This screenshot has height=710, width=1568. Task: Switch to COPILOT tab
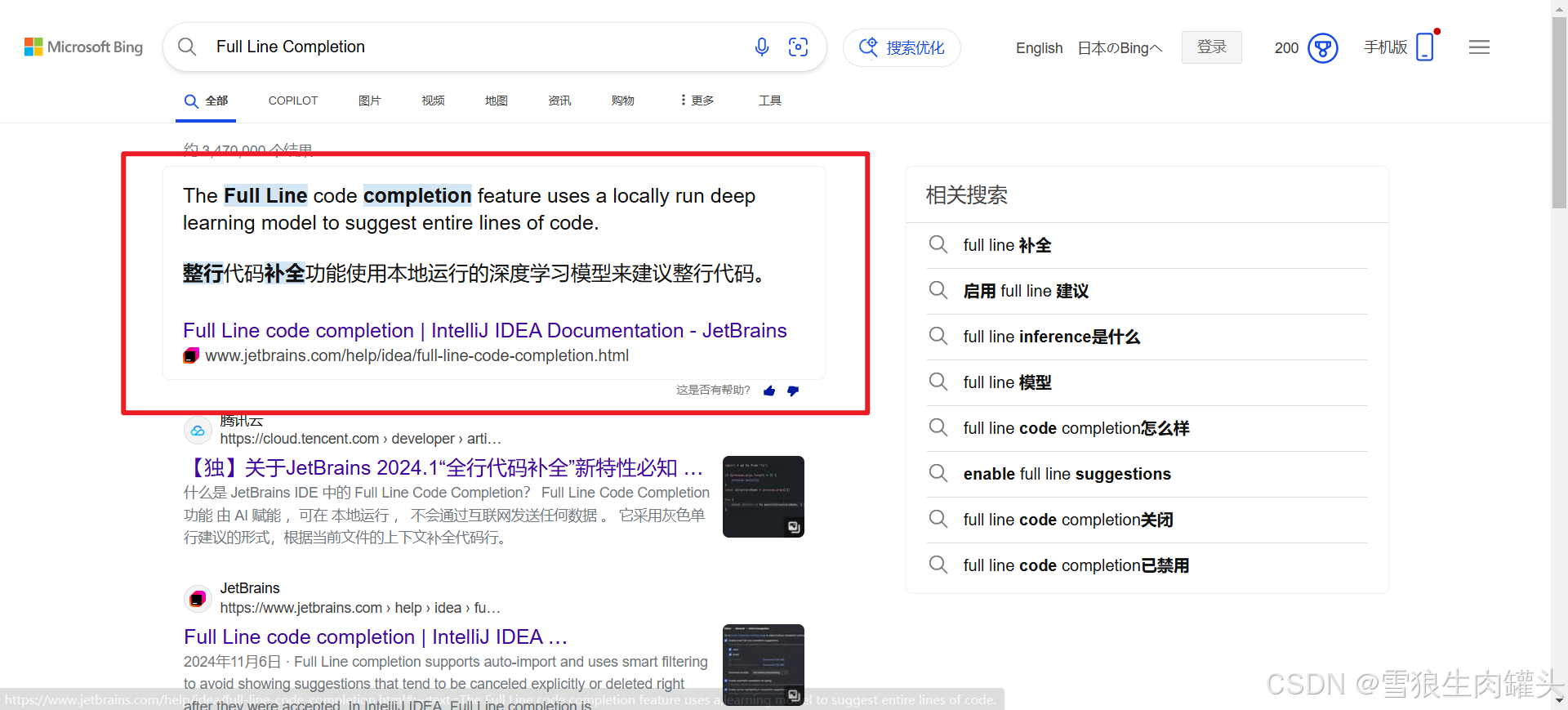tap(292, 100)
